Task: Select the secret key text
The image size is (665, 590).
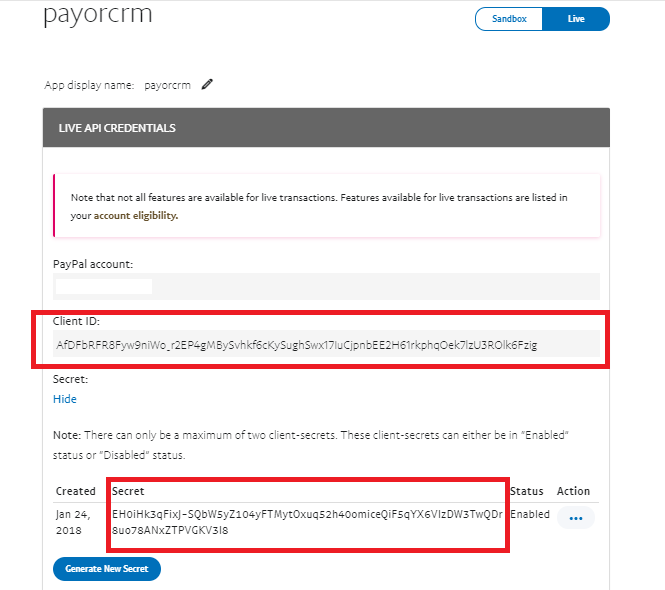Action: [x=308, y=522]
